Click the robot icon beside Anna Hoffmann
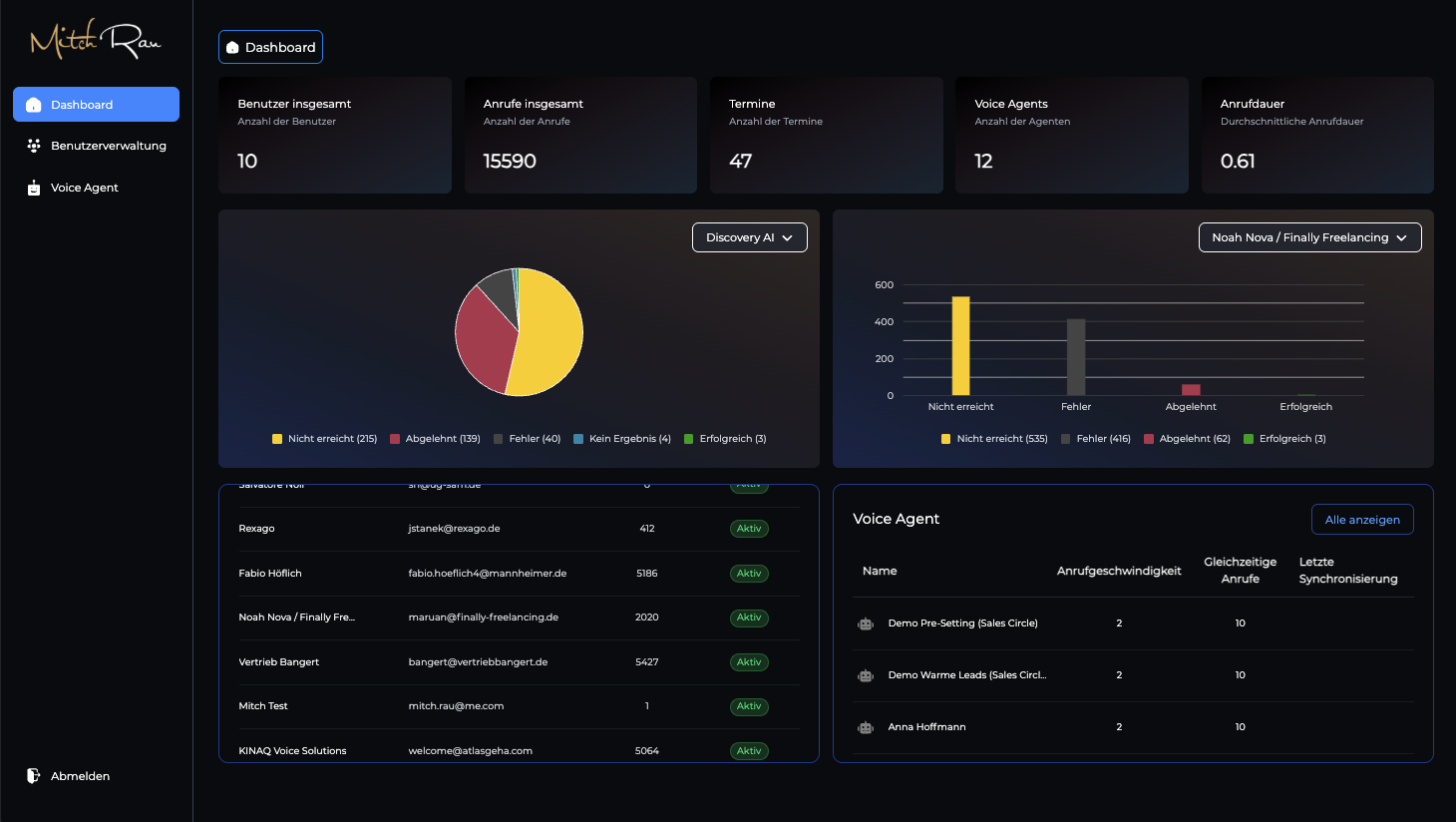This screenshot has height=822, width=1456. point(865,726)
